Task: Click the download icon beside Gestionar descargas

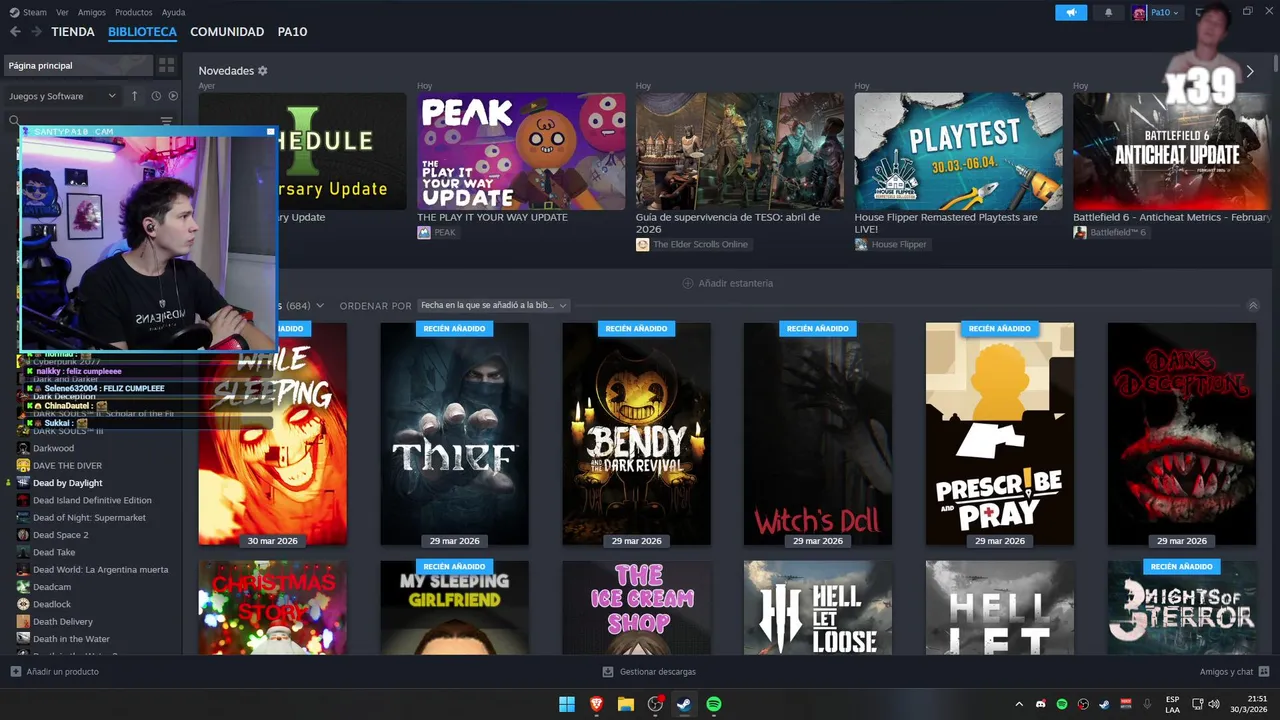Action: (x=608, y=672)
